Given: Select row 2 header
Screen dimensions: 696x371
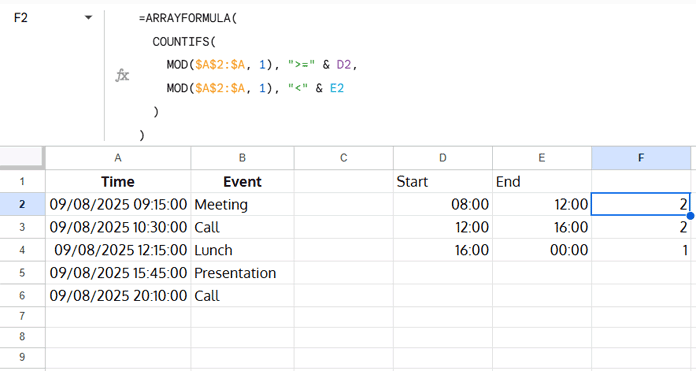Looking at the screenshot, I should click(x=22, y=204).
